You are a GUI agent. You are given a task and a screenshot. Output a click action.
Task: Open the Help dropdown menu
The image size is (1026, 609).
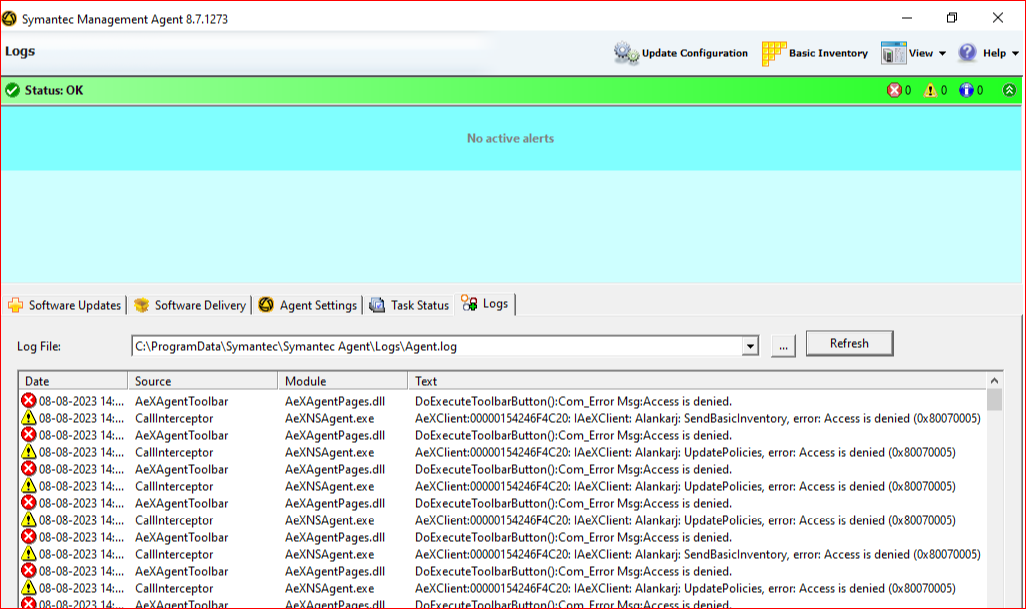tap(988, 53)
